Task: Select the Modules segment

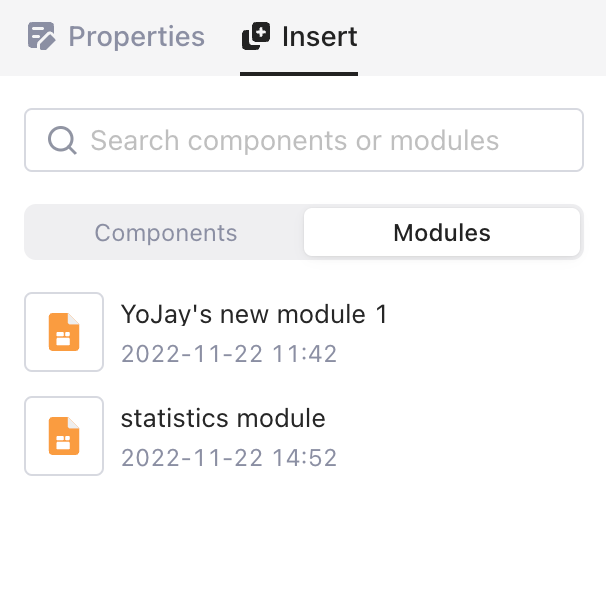Action: click(x=442, y=233)
